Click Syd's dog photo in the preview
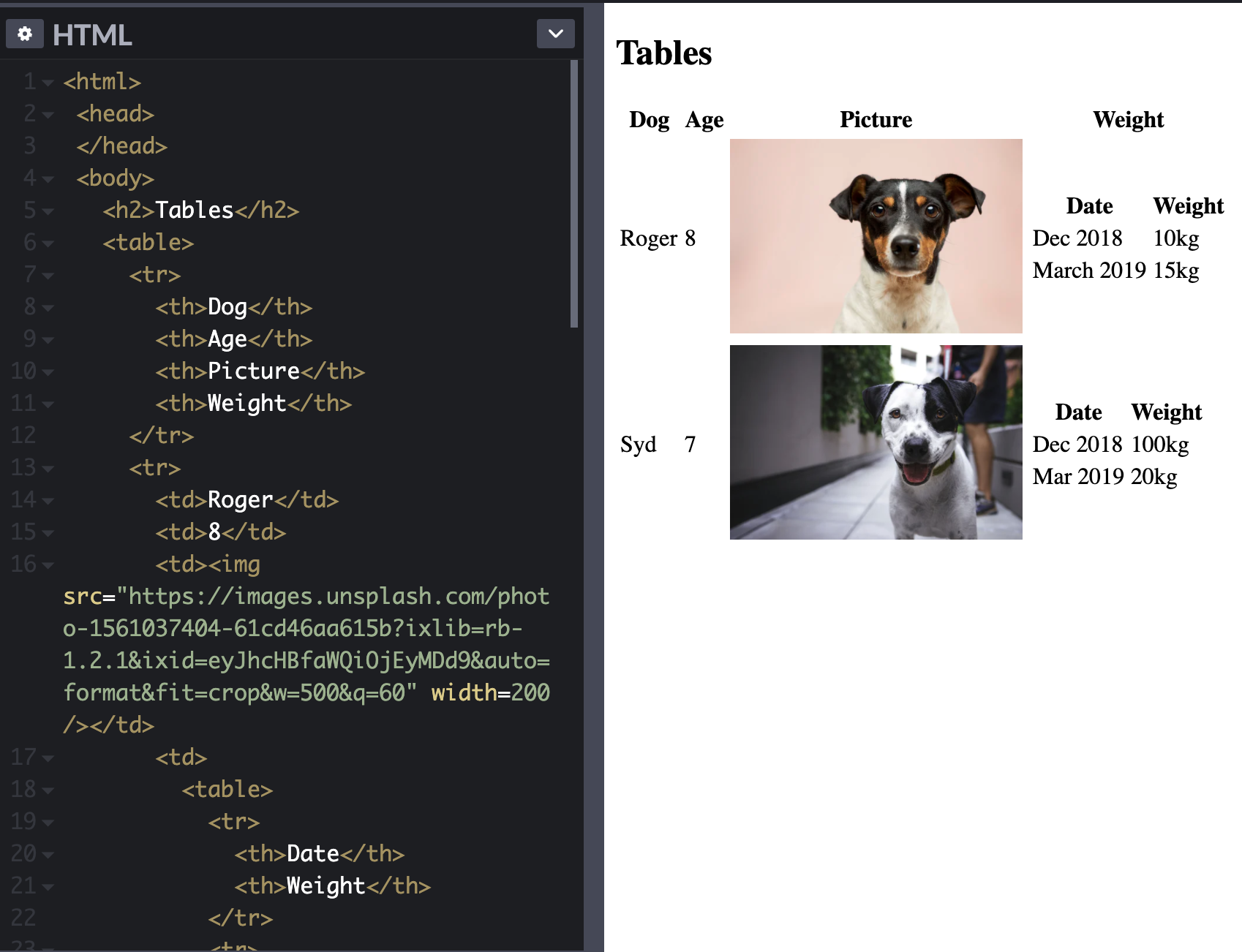Viewport: 1242px width, 952px height. (x=876, y=441)
